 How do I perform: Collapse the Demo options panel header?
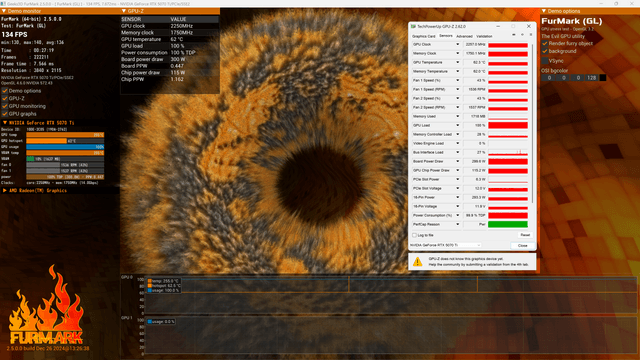click(x=544, y=11)
